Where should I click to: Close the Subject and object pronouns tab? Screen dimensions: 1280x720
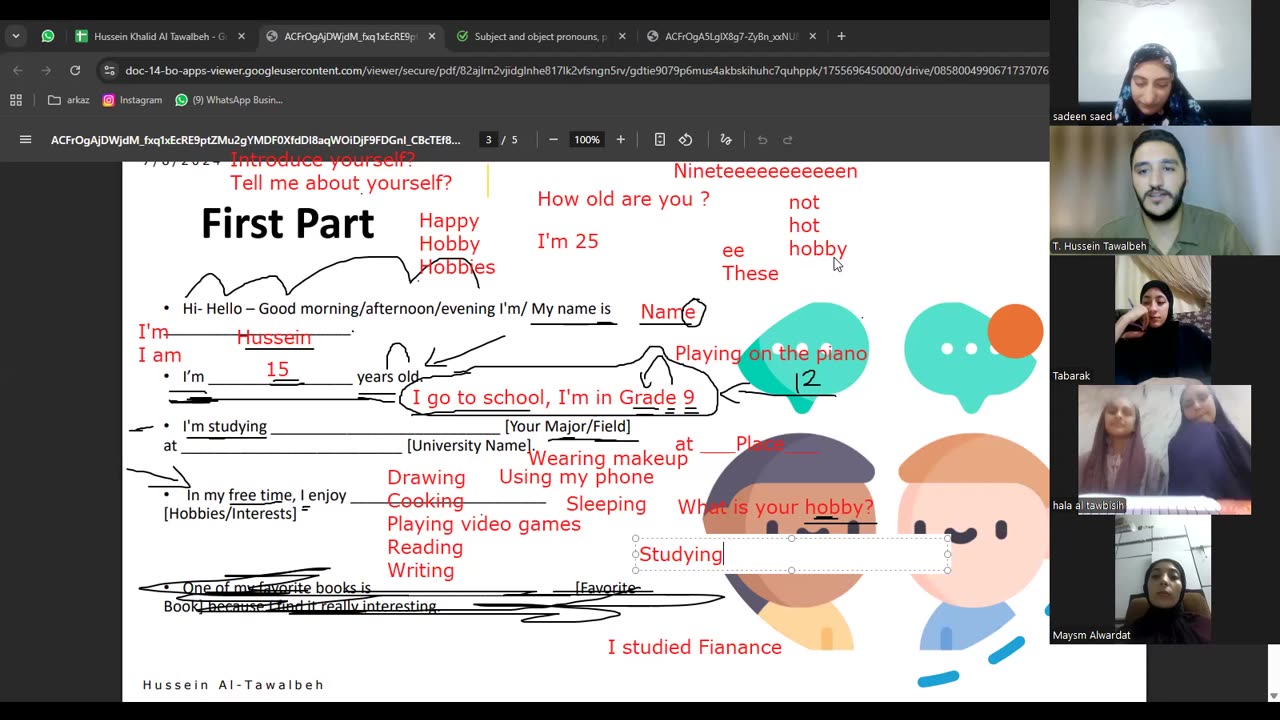click(x=622, y=36)
